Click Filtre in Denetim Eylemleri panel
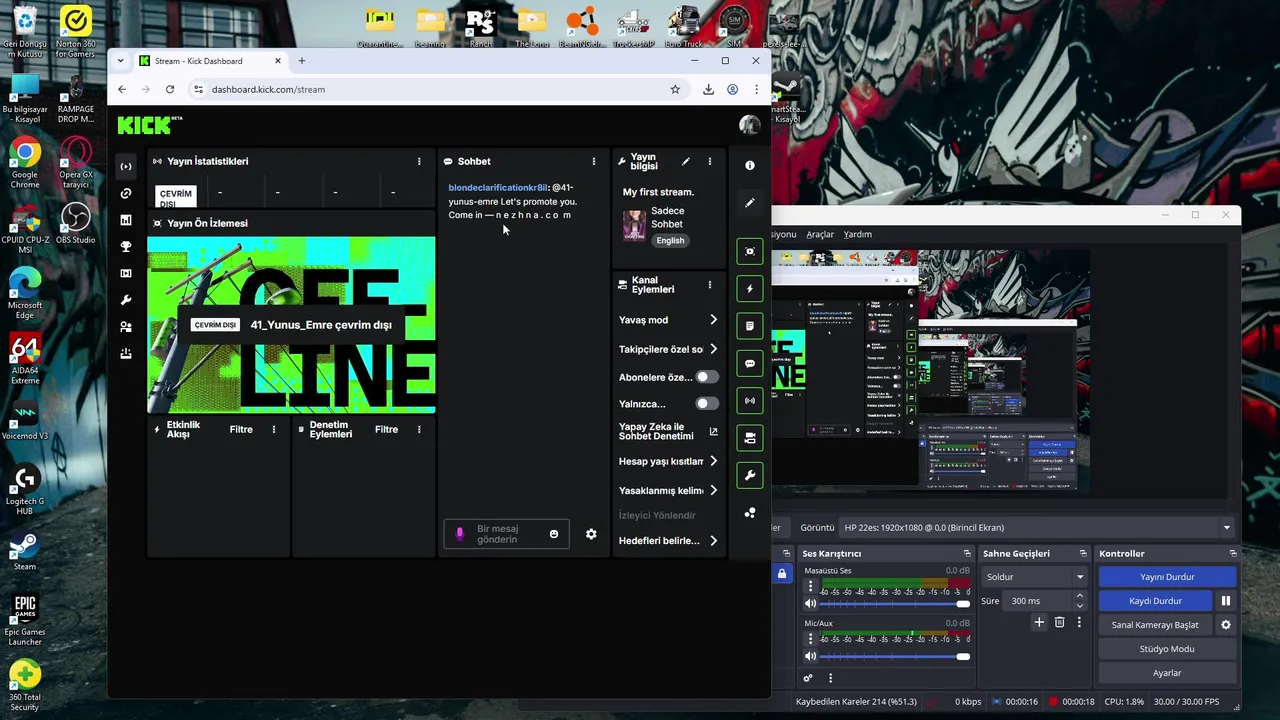Image resolution: width=1280 pixels, height=720 pixels. (386, 430)
